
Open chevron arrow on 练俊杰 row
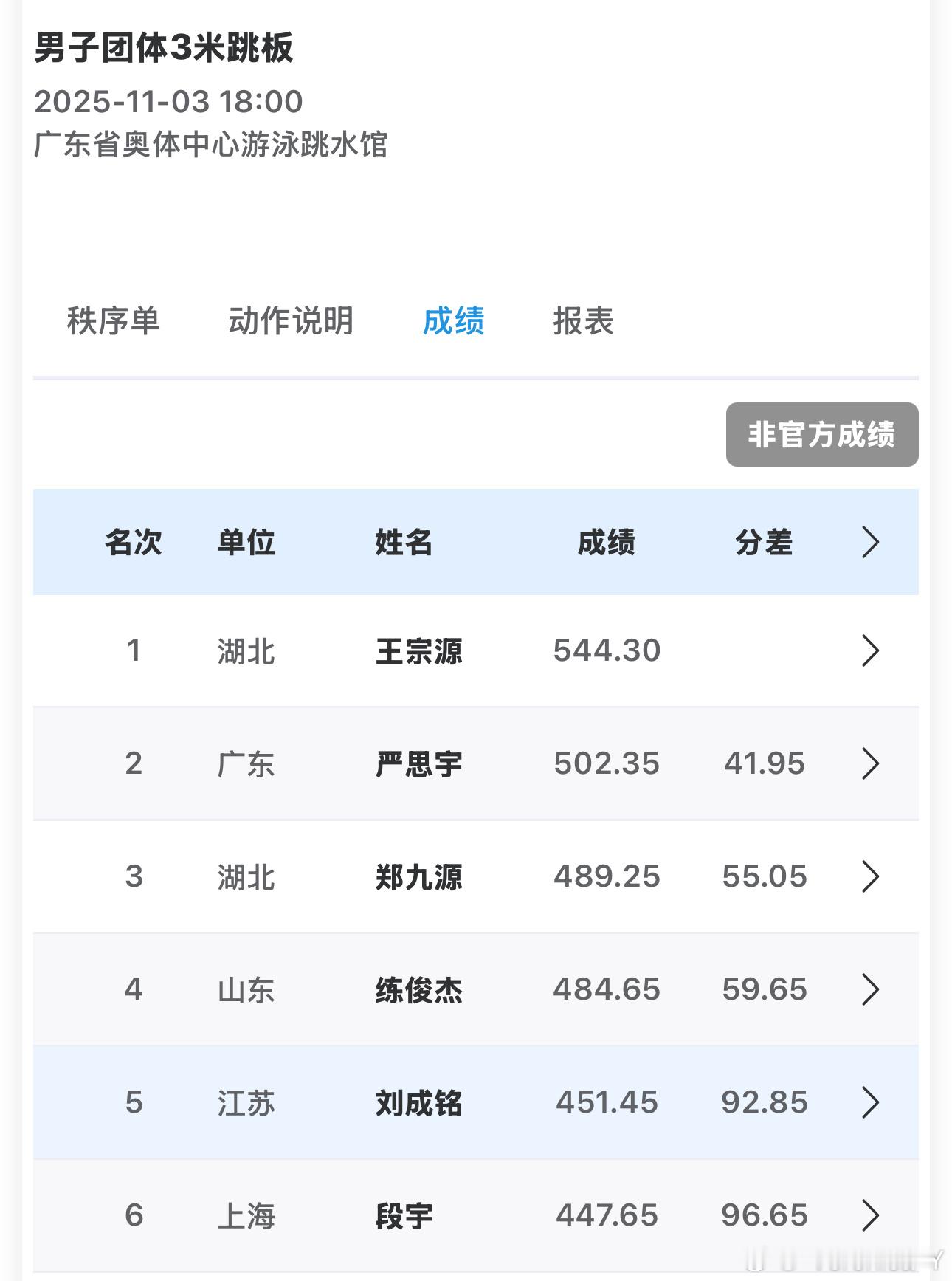coord(871,989)
